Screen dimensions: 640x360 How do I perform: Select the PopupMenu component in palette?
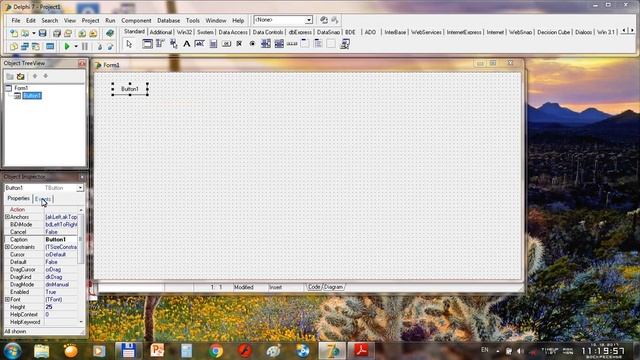173,44
